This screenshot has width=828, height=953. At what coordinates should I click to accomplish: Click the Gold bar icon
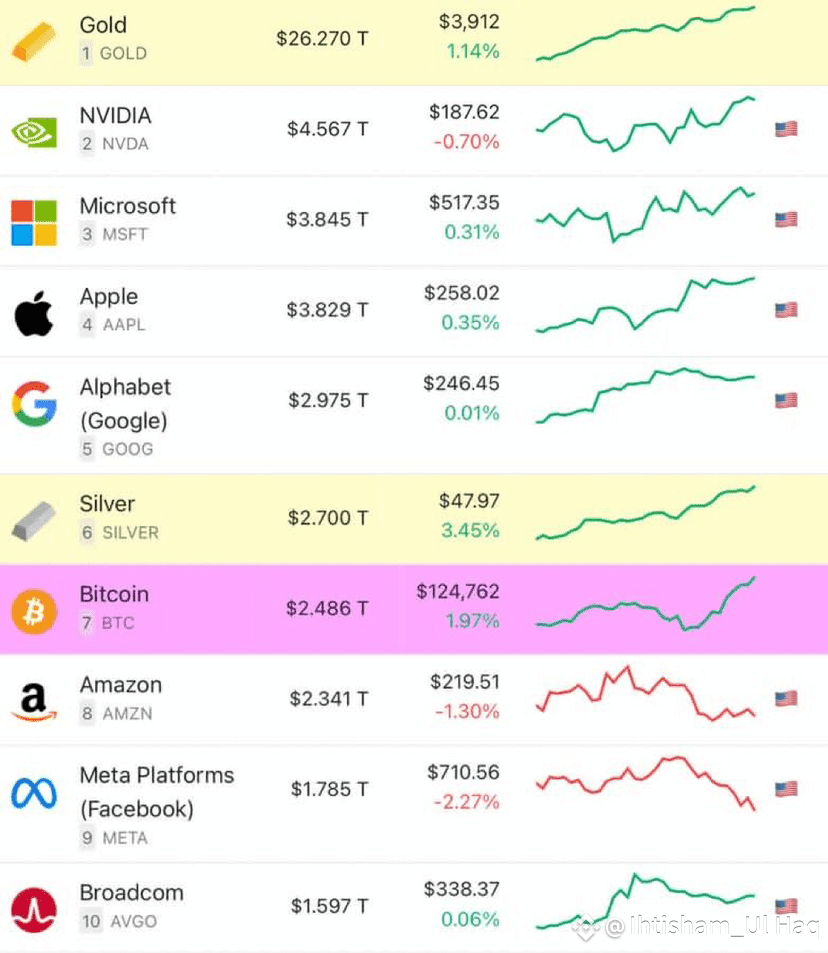pyautogui.click(x=34, y=39)
